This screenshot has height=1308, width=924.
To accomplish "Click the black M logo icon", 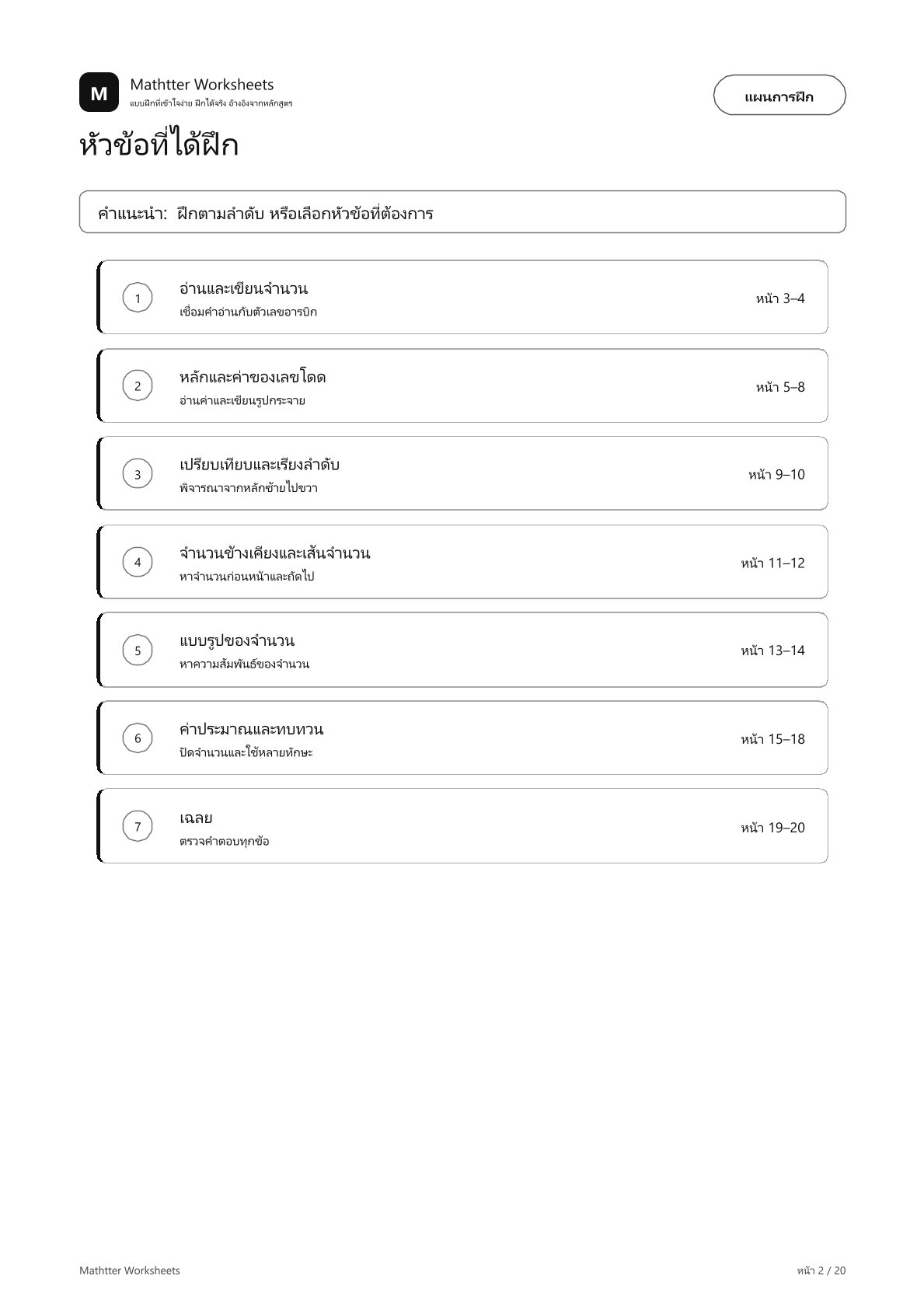I will tap(99, 92).
